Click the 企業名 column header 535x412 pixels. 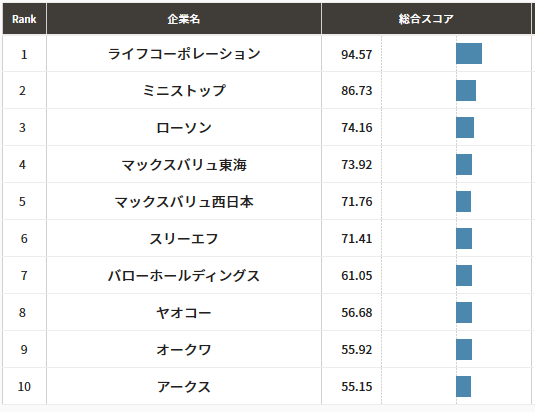tap(184, 19)
